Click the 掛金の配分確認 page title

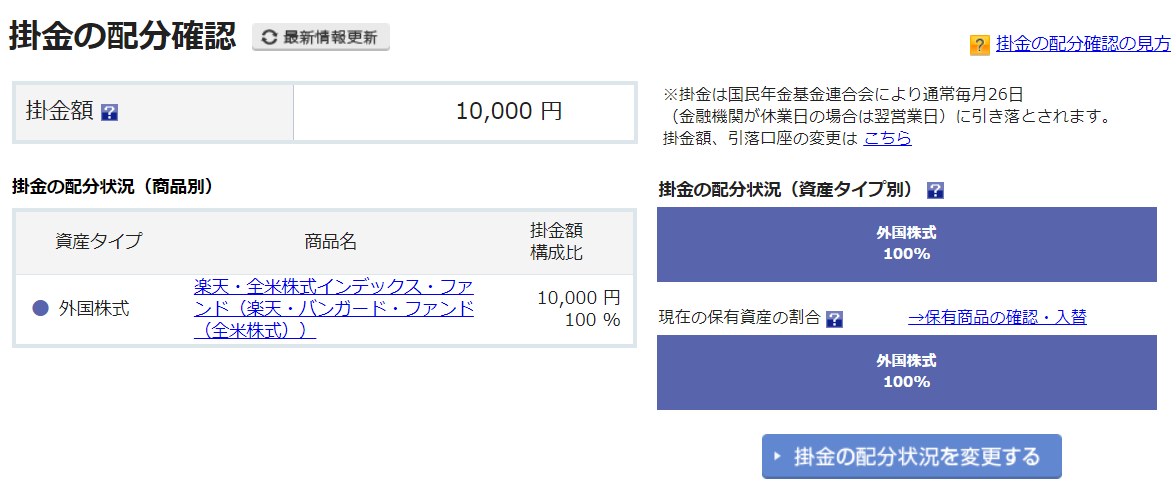tap(123, 36)
